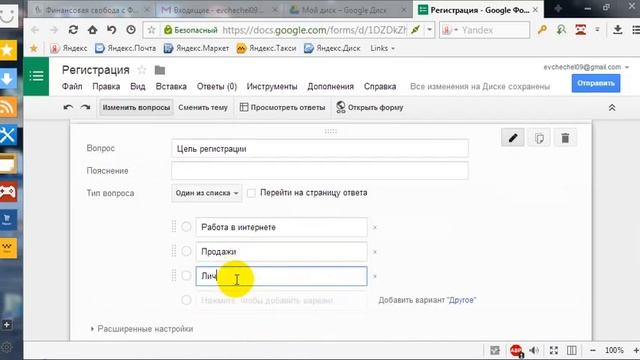Open game controller icon in sidebar
The height and width of the screenshot is (360, 640).
(8, 191)
